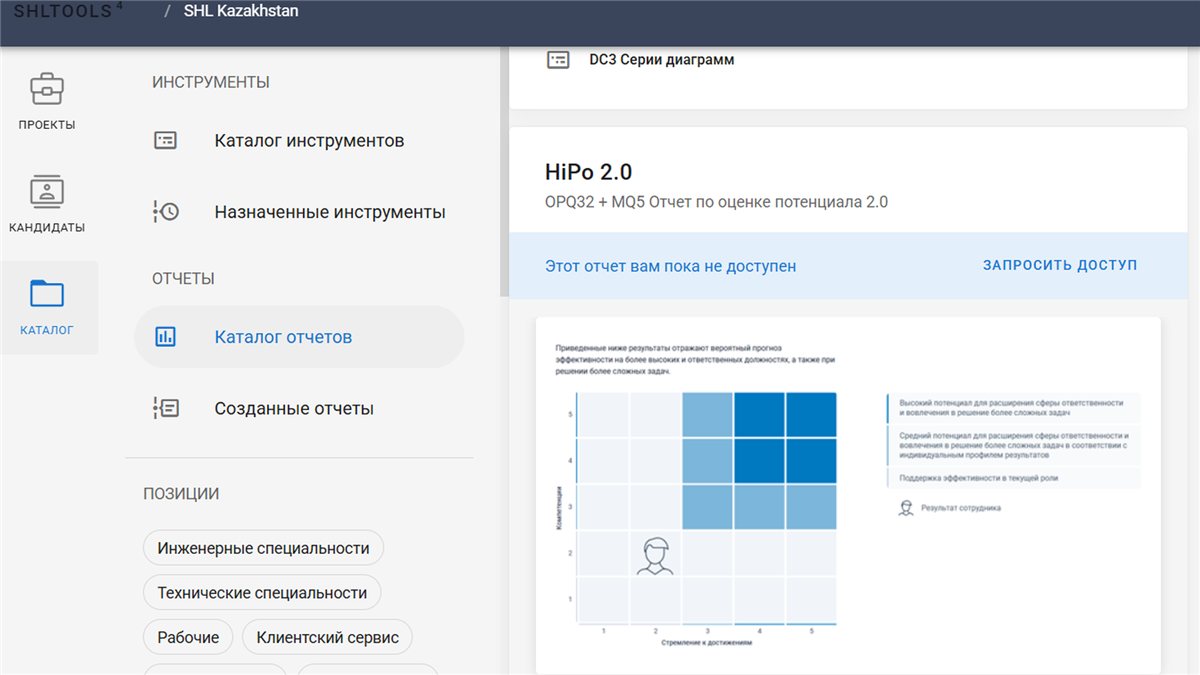Click the ОТЧЕТЫ section heading
Image resolution: width=1200 pixels, height=675 pixels.
[183, 278]
